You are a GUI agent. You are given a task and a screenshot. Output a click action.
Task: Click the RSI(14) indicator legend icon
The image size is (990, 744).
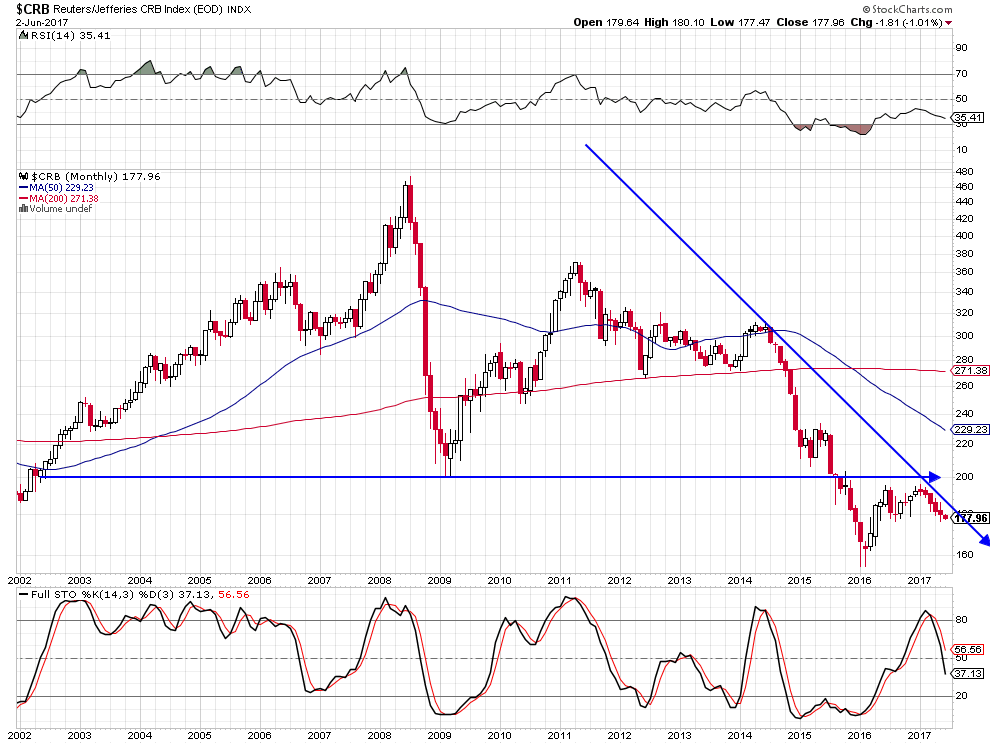[23, 35]
